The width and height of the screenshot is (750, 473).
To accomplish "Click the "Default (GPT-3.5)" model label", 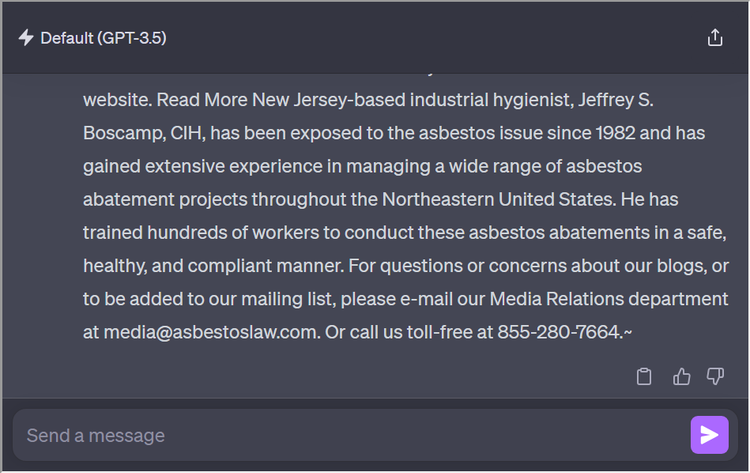I will point(103,38).
